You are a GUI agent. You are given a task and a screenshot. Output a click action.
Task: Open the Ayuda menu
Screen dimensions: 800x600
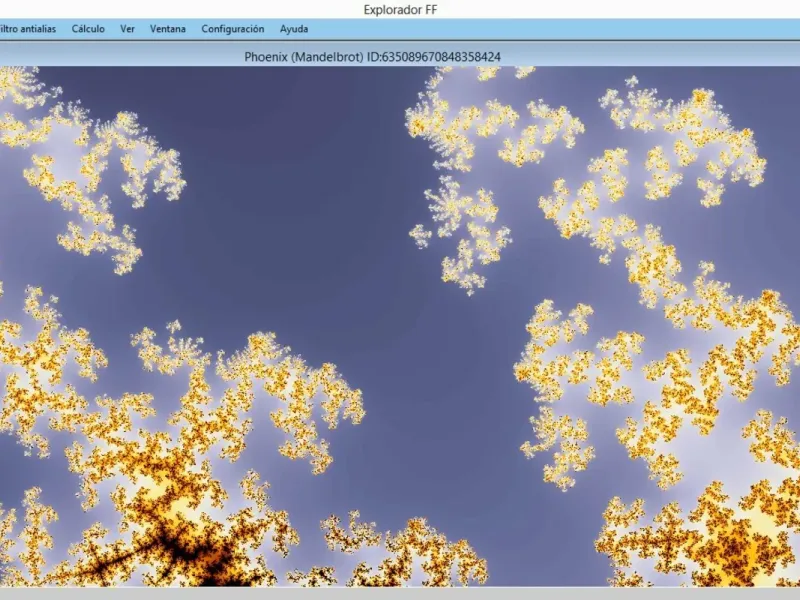(294, 29)
